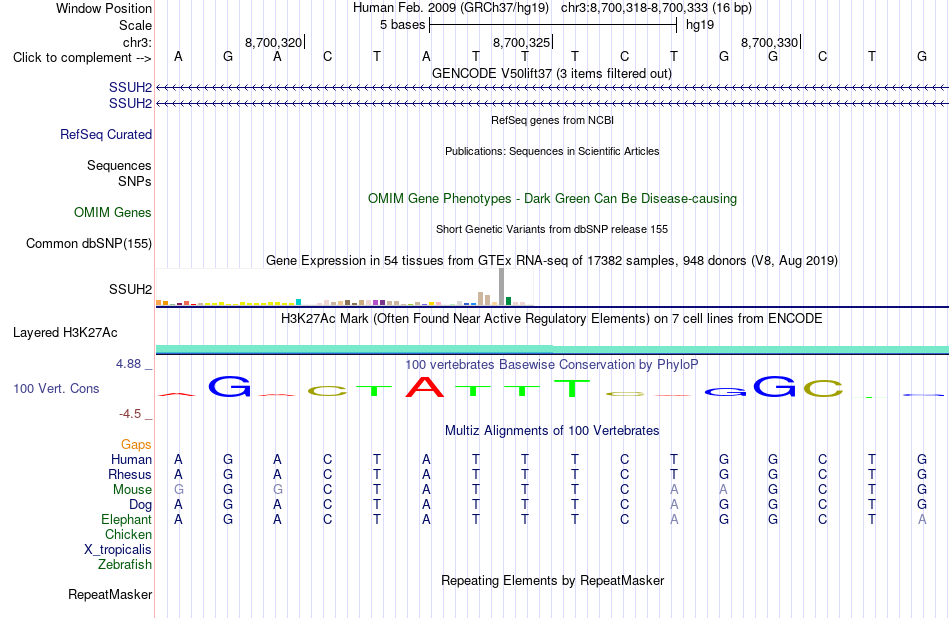
Task: Click the tallest gray bar in GTEx chart
Action: pyautogui.click(x=502, y=287)
